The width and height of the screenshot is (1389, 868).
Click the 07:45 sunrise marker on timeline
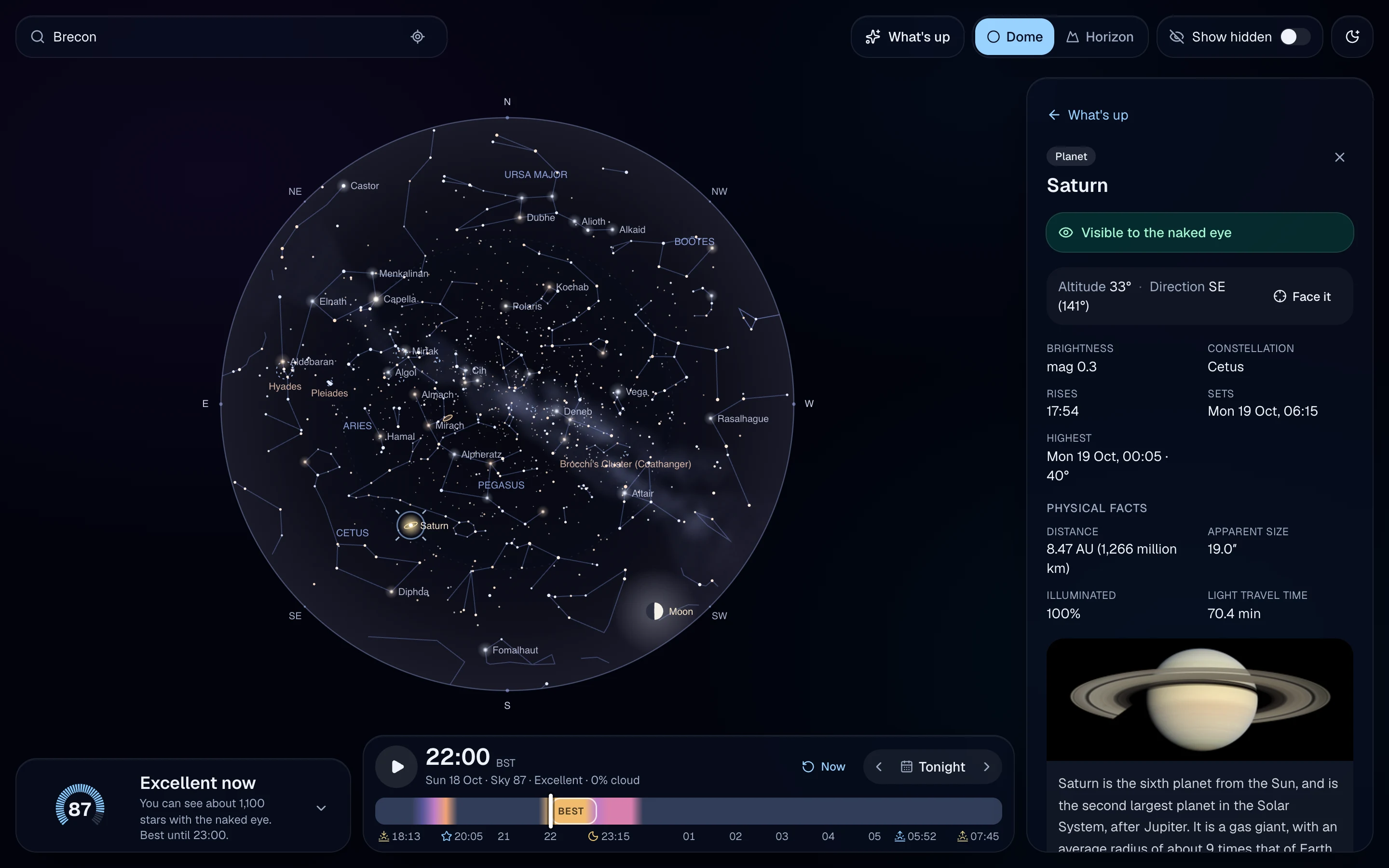point(978,837)
